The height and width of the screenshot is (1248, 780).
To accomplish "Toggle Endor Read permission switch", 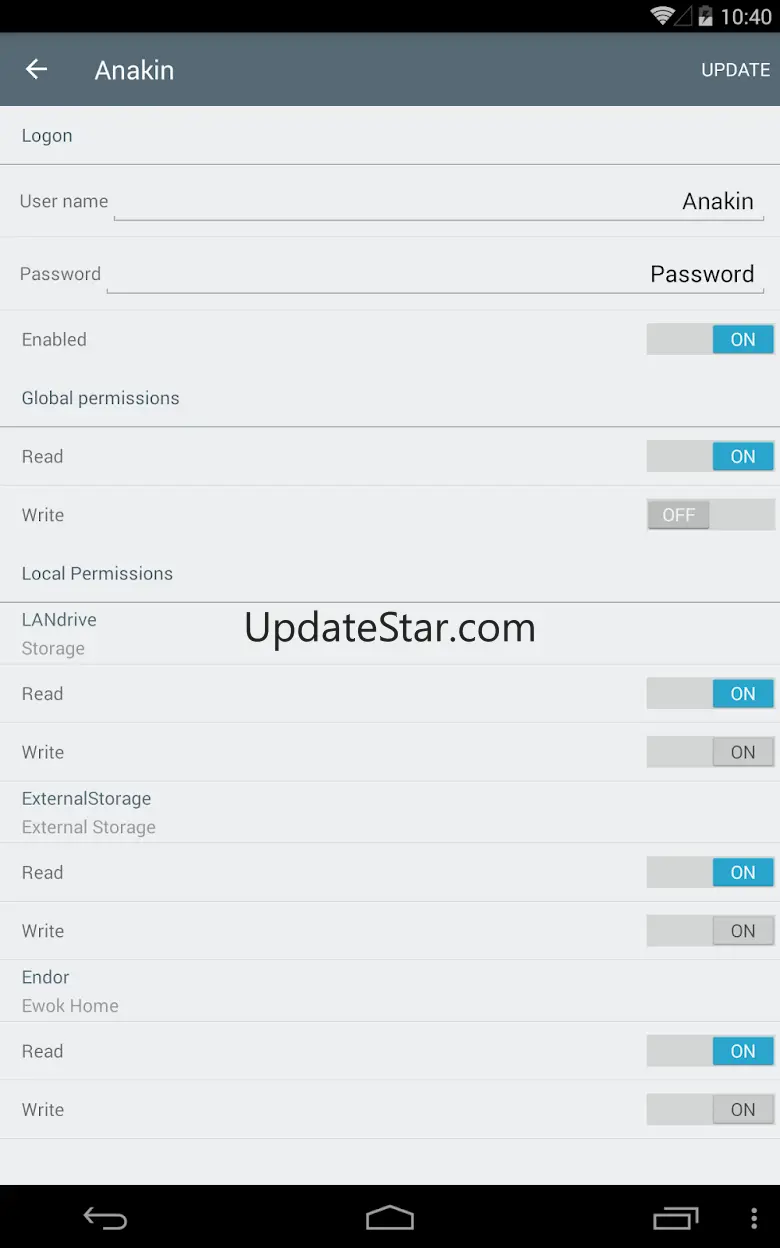I will [x=710, y=1052].
